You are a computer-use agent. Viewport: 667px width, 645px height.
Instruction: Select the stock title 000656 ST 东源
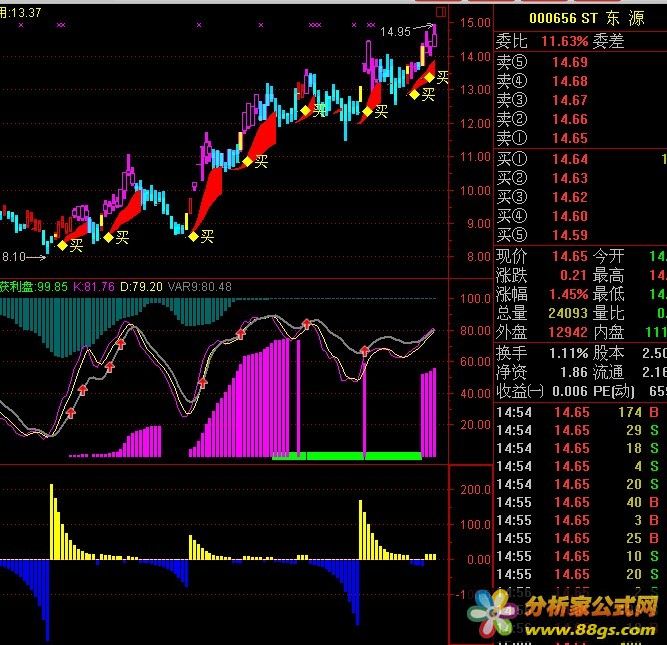pyautogui.click(x=587, y=18)
